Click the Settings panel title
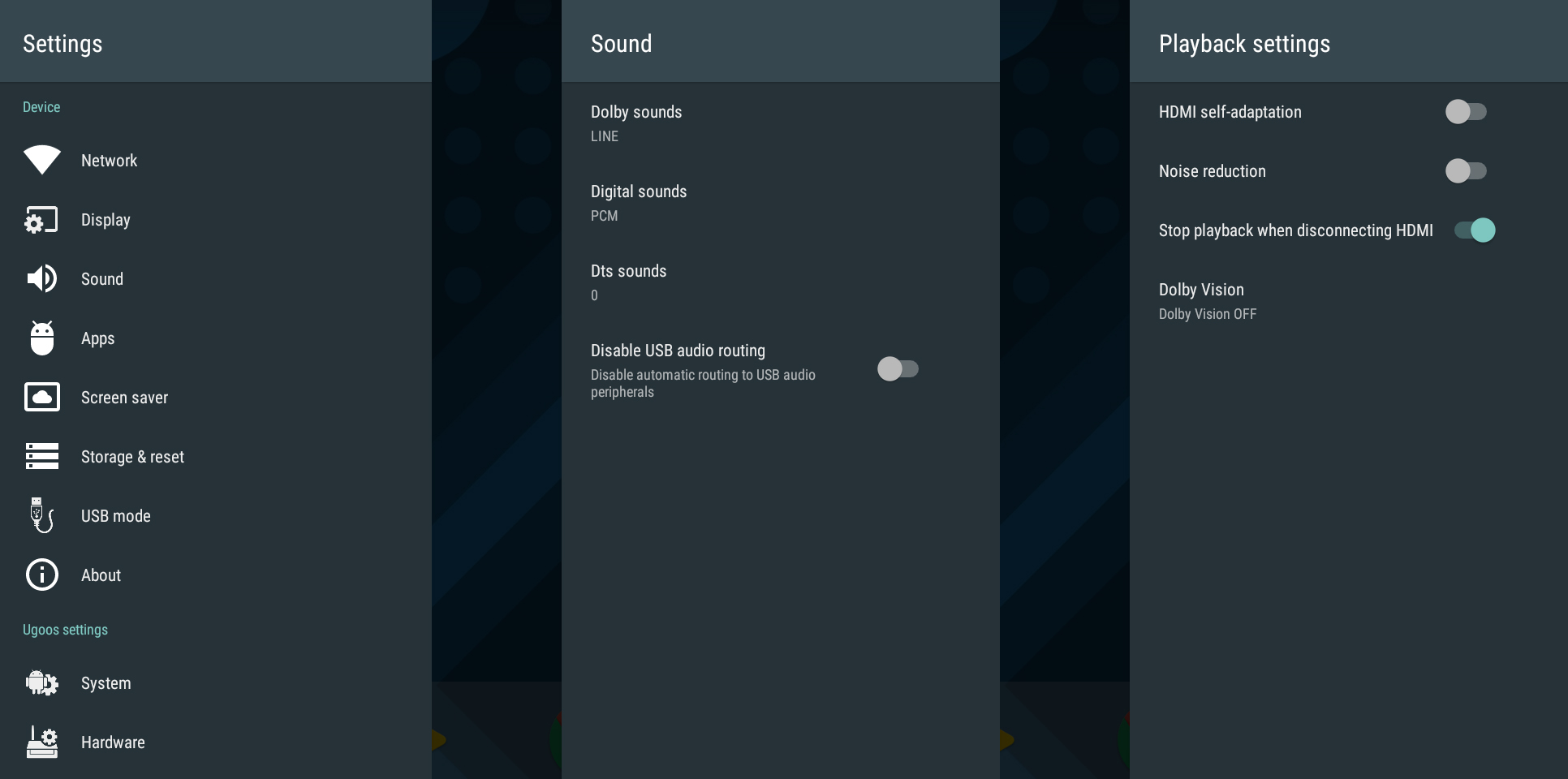Viewport: 1568px width, 779px height. 62,44
